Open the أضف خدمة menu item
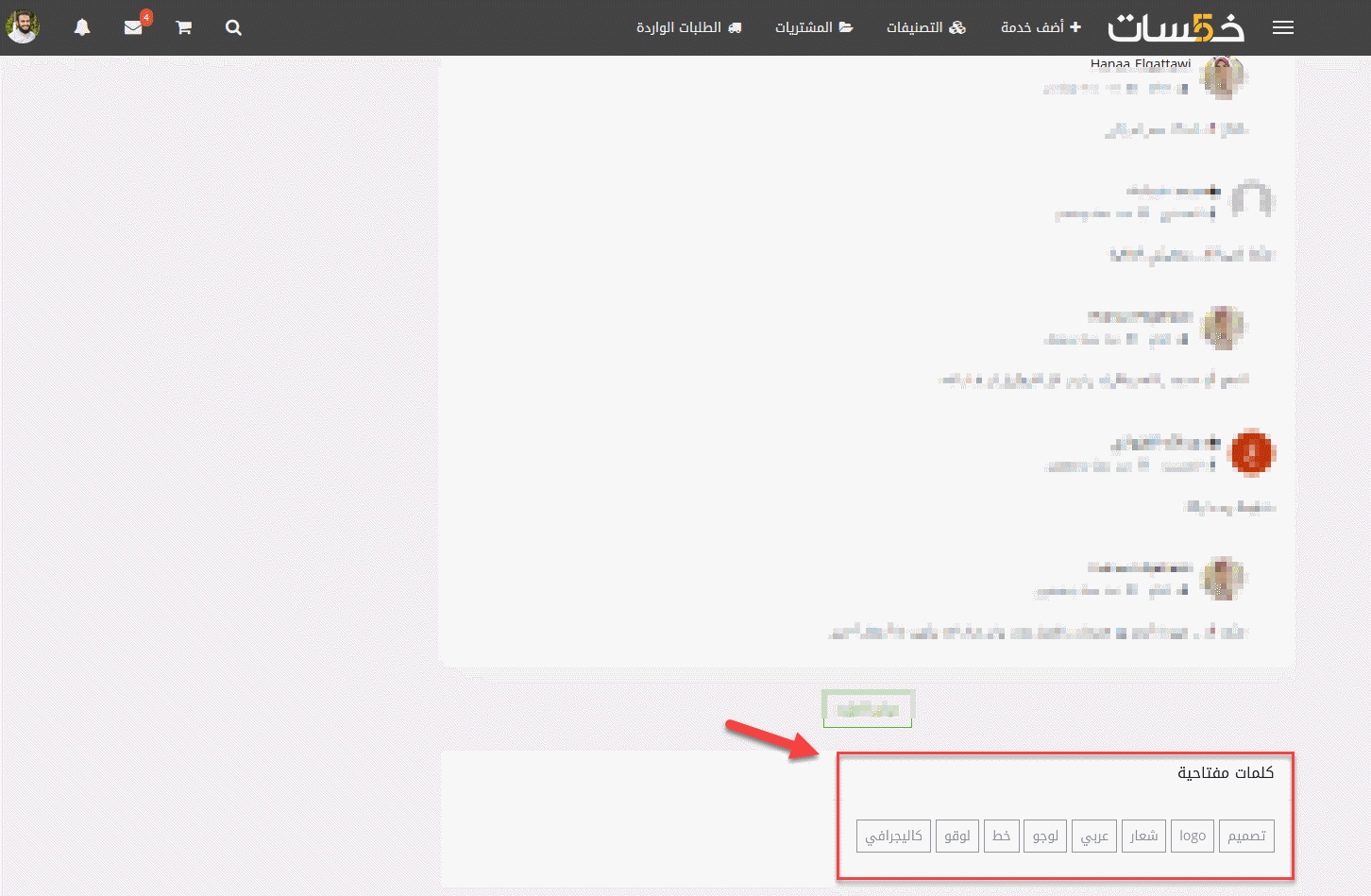1371x896 pixels. [x=1041, y=27]
